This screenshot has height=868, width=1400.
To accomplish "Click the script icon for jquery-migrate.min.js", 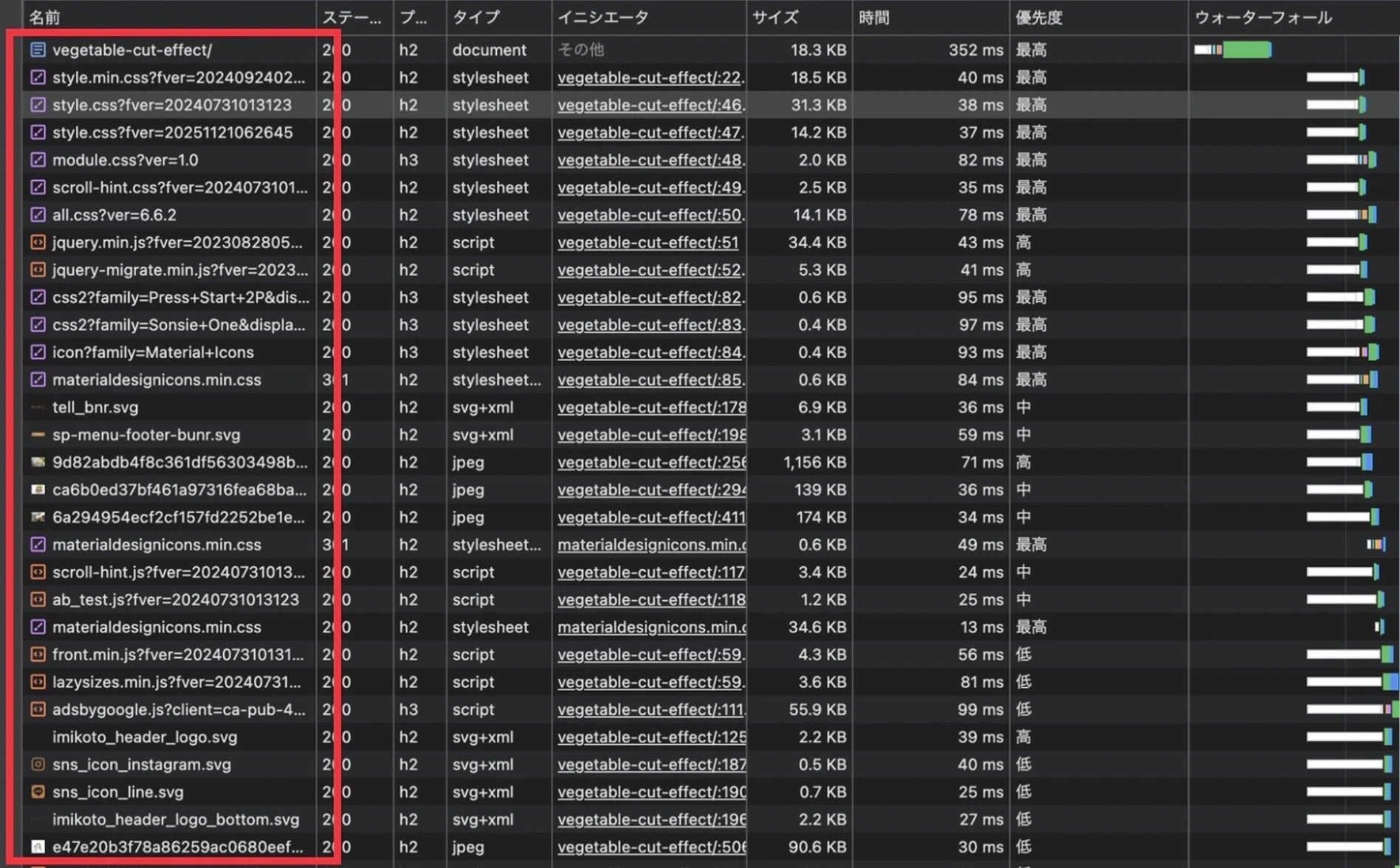I will click(38, 270).
